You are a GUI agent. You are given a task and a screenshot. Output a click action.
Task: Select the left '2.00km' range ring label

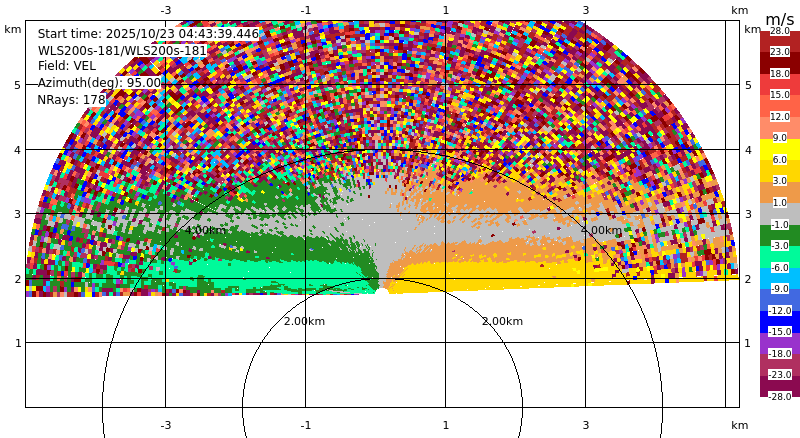304,321
